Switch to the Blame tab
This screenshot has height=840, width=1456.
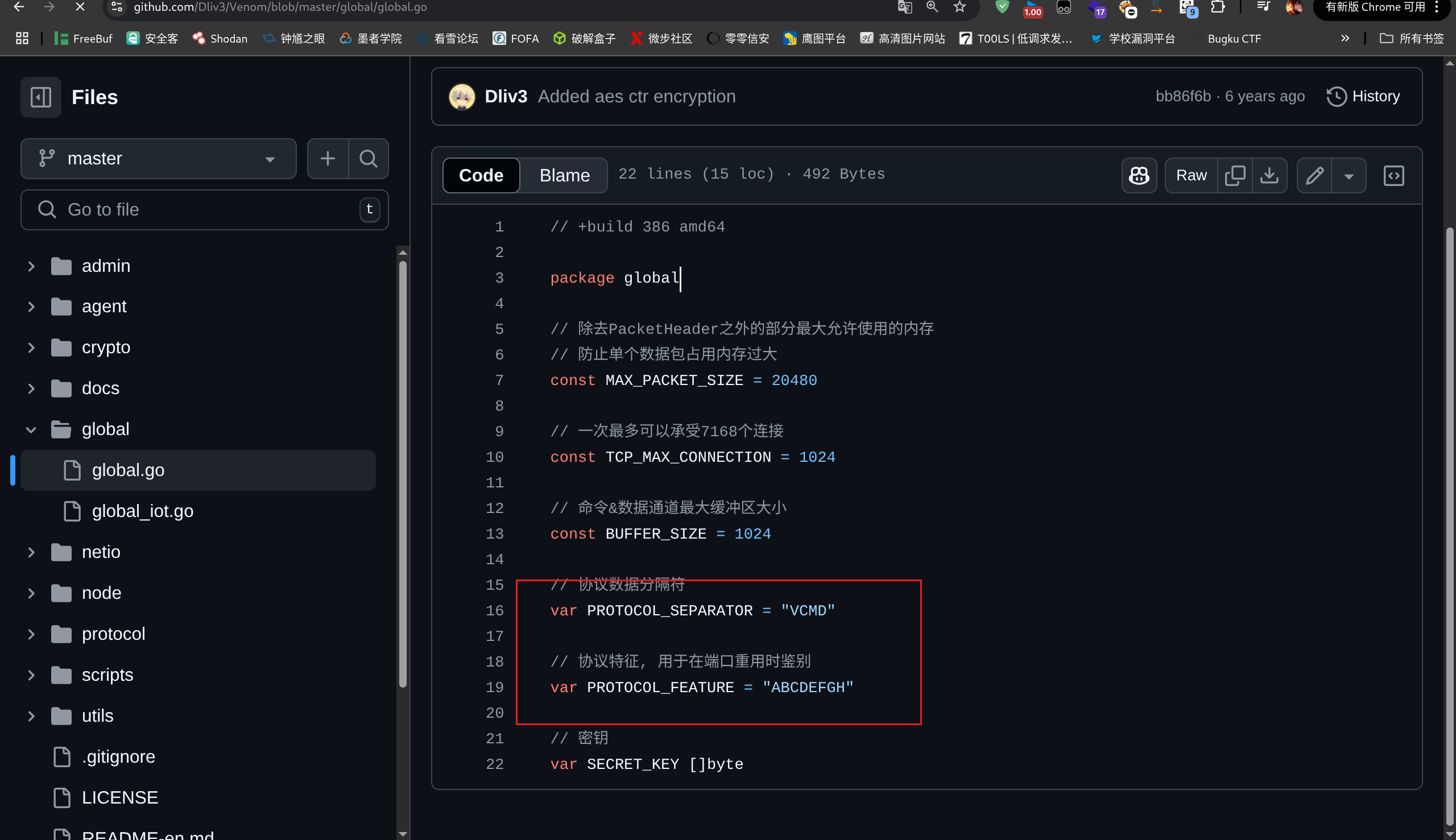coord(564,175)
